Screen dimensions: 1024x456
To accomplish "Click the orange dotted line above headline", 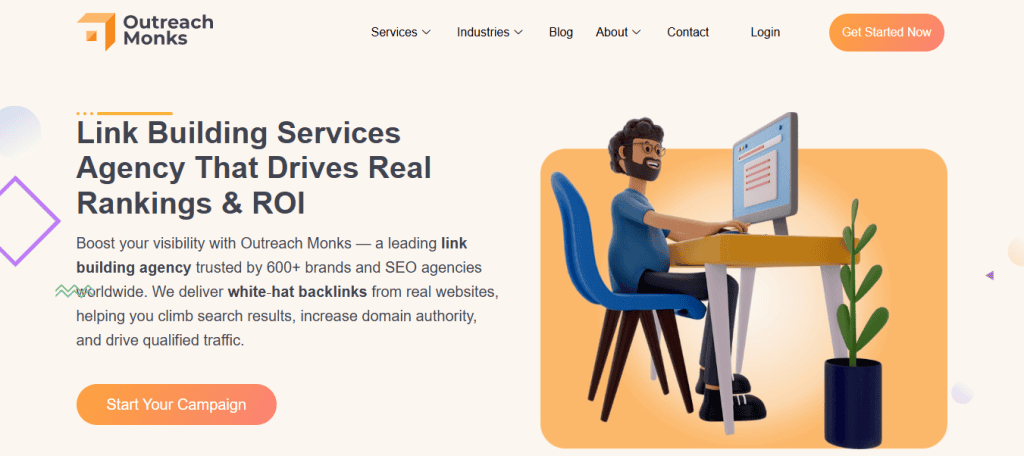I will 124,114.
